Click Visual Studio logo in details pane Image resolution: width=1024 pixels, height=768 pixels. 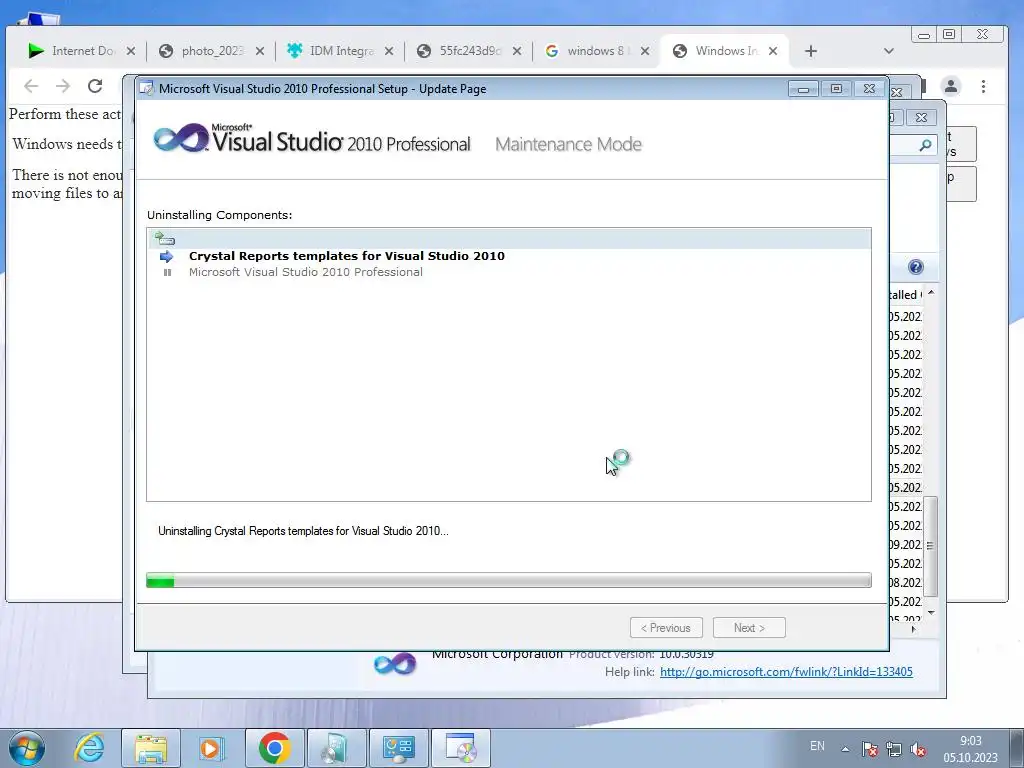click(395, 665)
